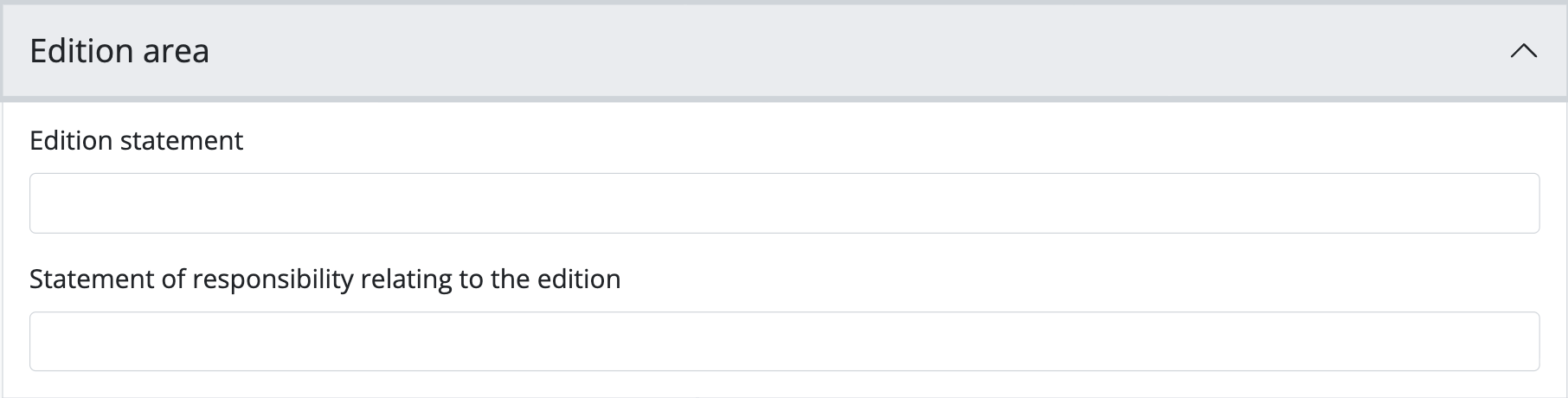This screenshot has width=1568, height=398.
Task: Click inside the box under Edition statement
Action: tap(784, 203)
